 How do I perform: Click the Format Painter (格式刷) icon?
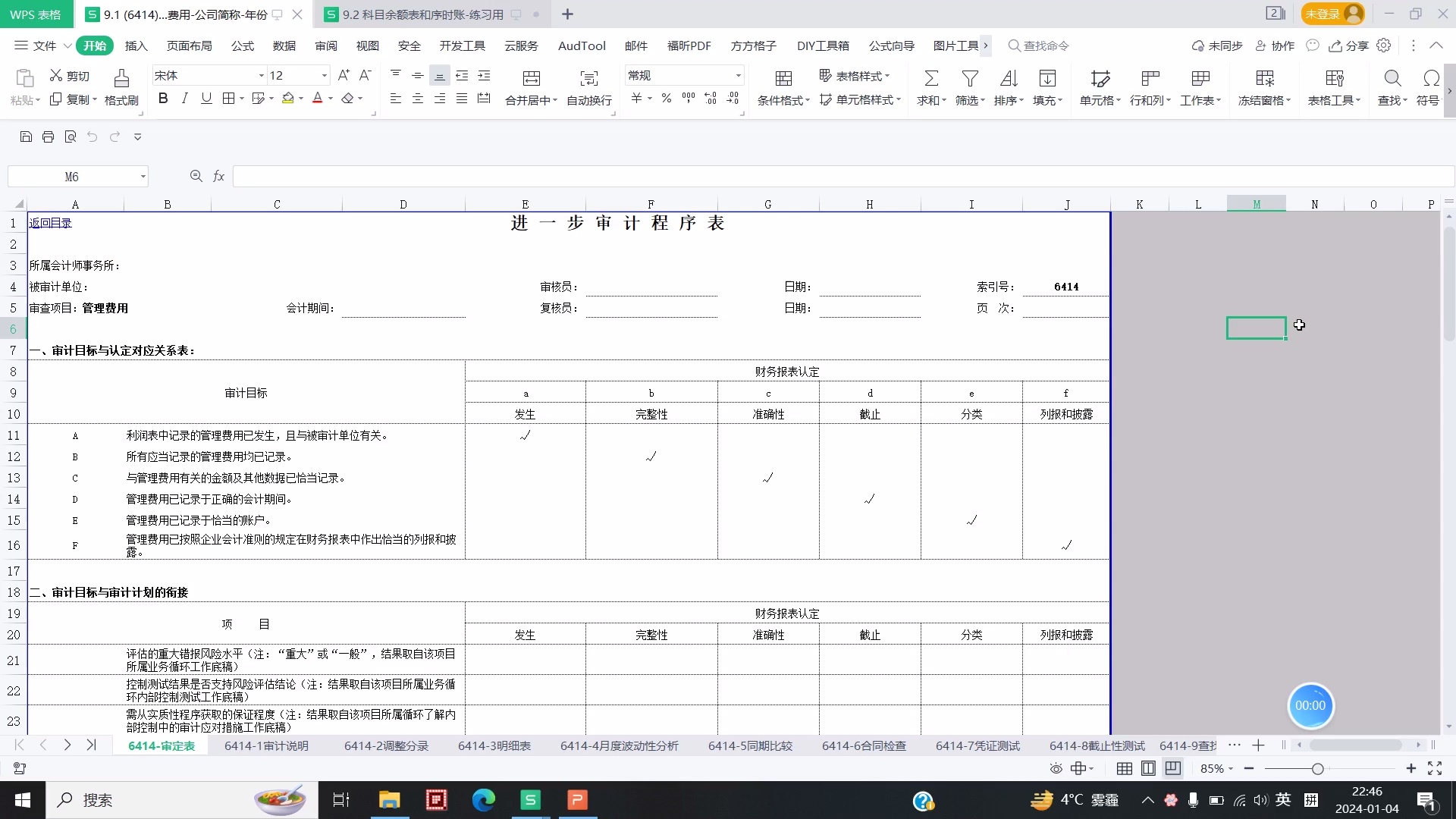pos(121,78)
